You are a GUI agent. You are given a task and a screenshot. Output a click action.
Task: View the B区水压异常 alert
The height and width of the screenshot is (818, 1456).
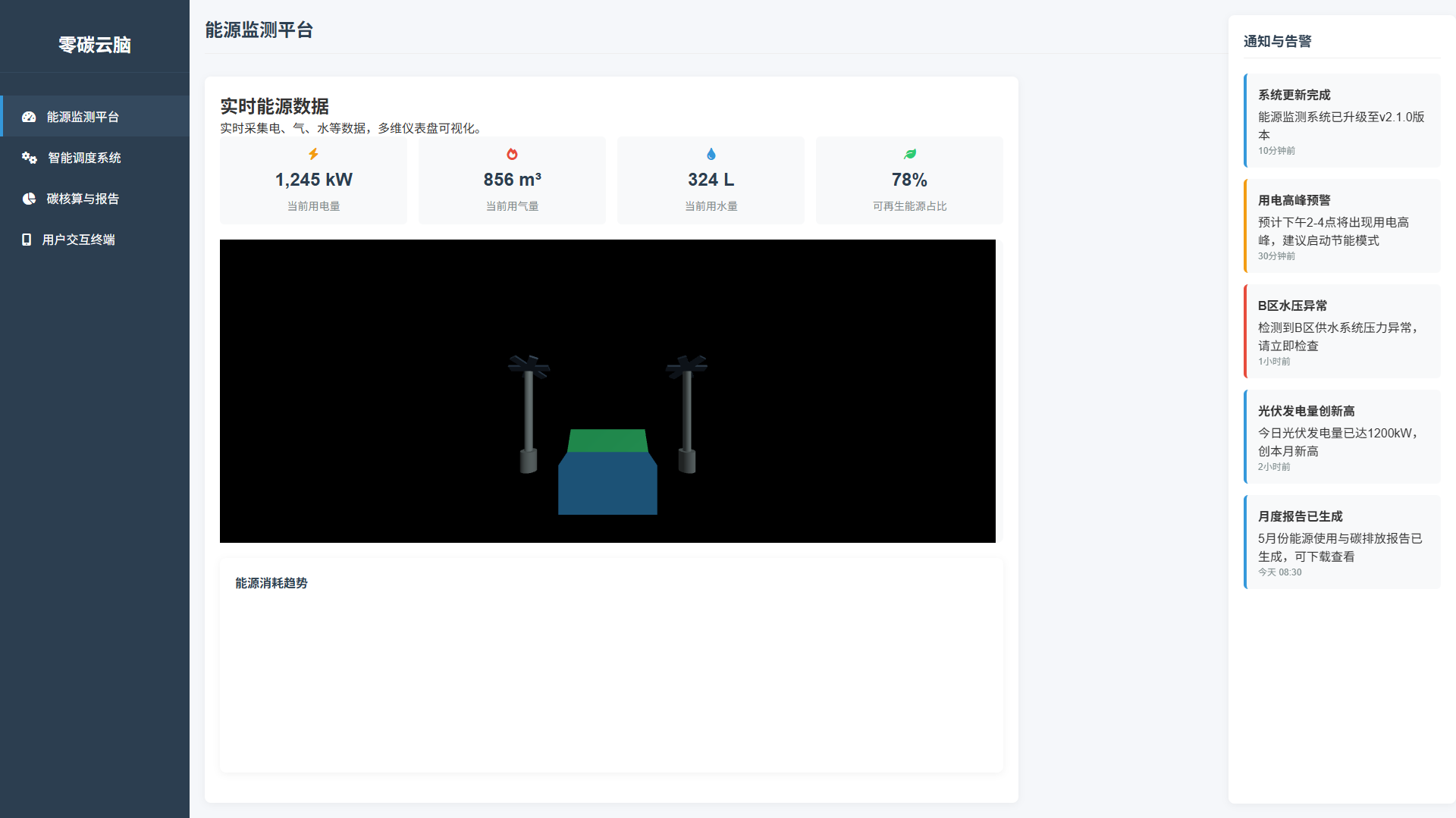tap(1341, 331)
